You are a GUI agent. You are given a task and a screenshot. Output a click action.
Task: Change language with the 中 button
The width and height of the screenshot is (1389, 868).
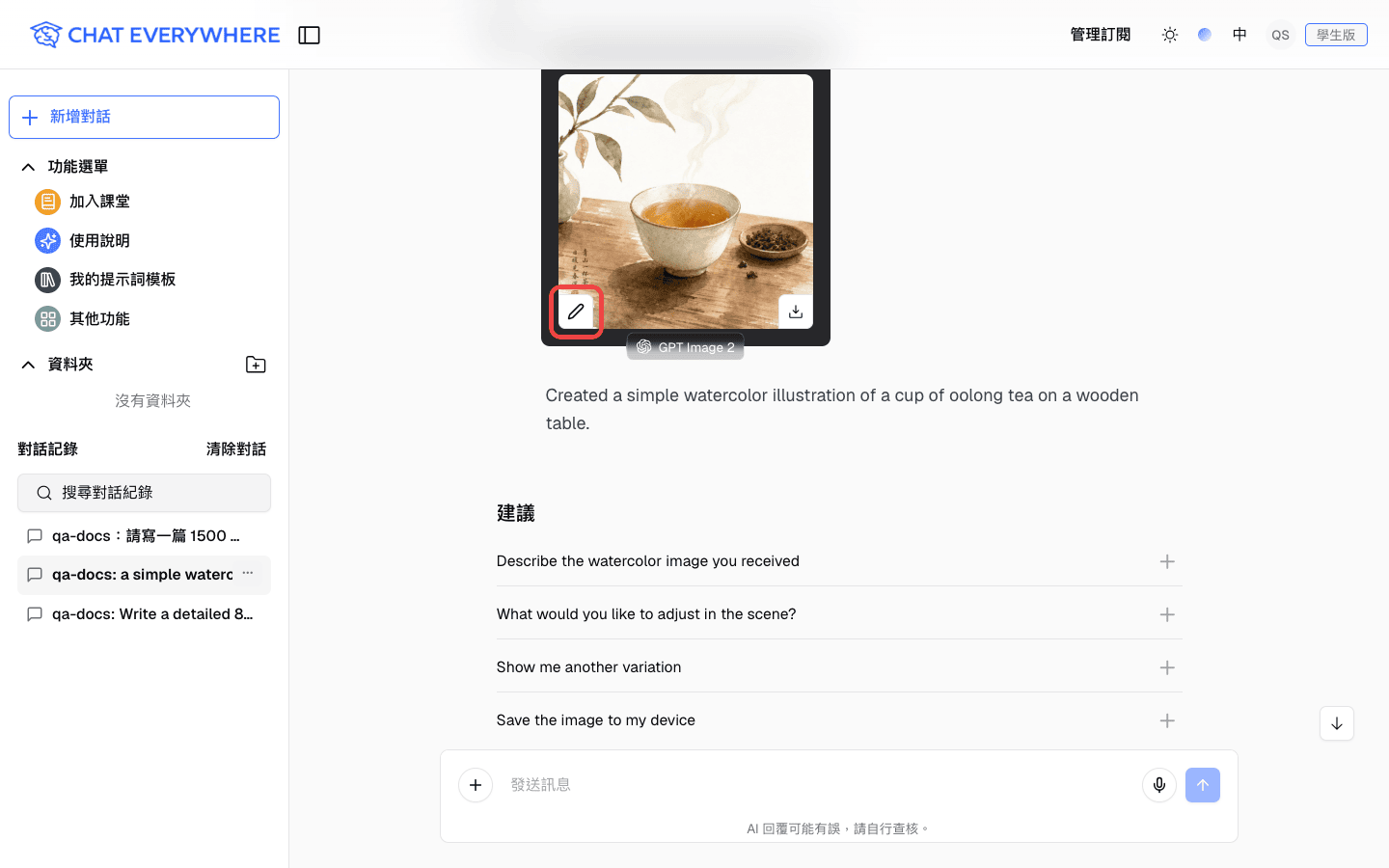click(x=1239, y=35)
